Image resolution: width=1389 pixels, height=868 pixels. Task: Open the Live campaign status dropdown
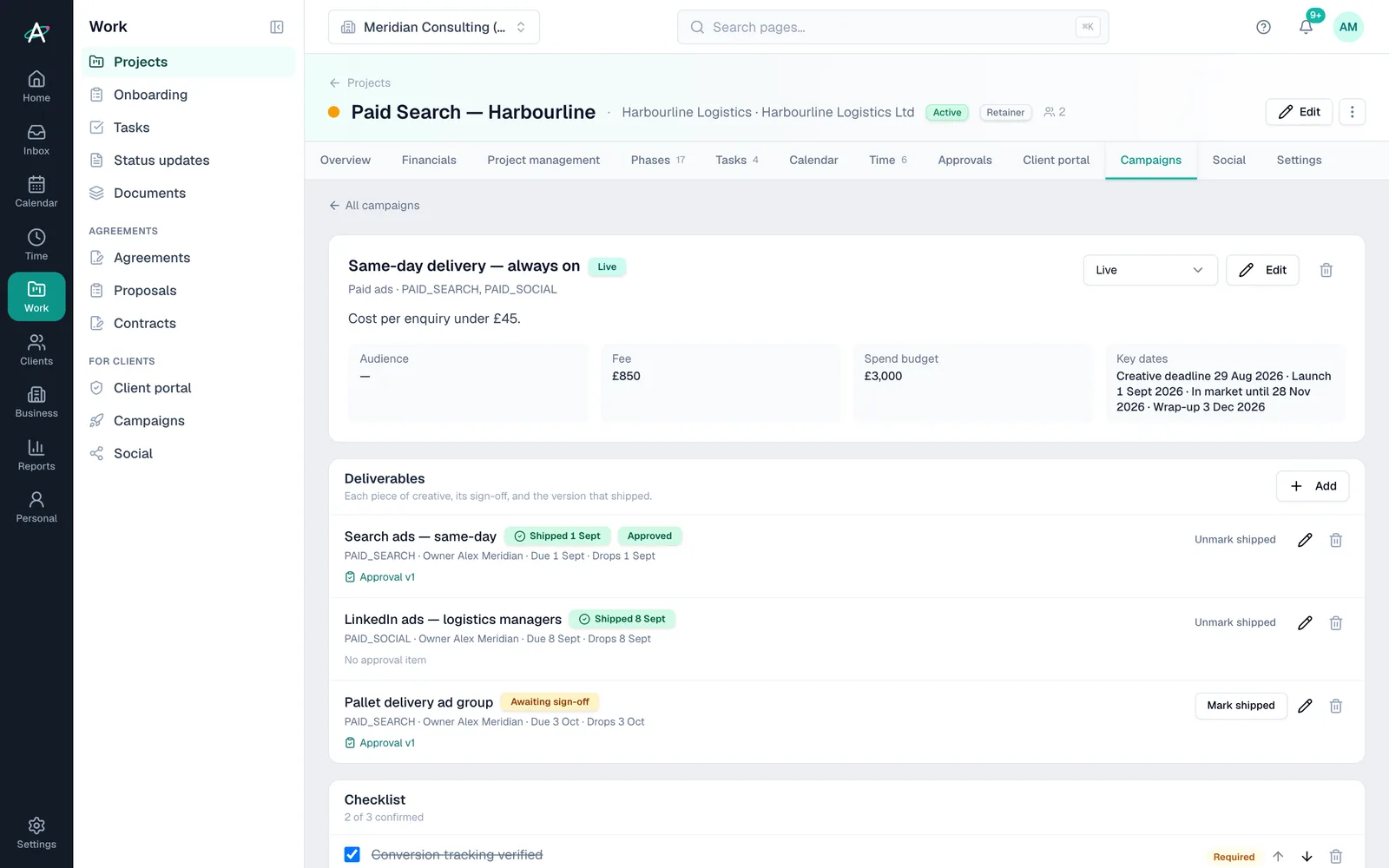1149,270
